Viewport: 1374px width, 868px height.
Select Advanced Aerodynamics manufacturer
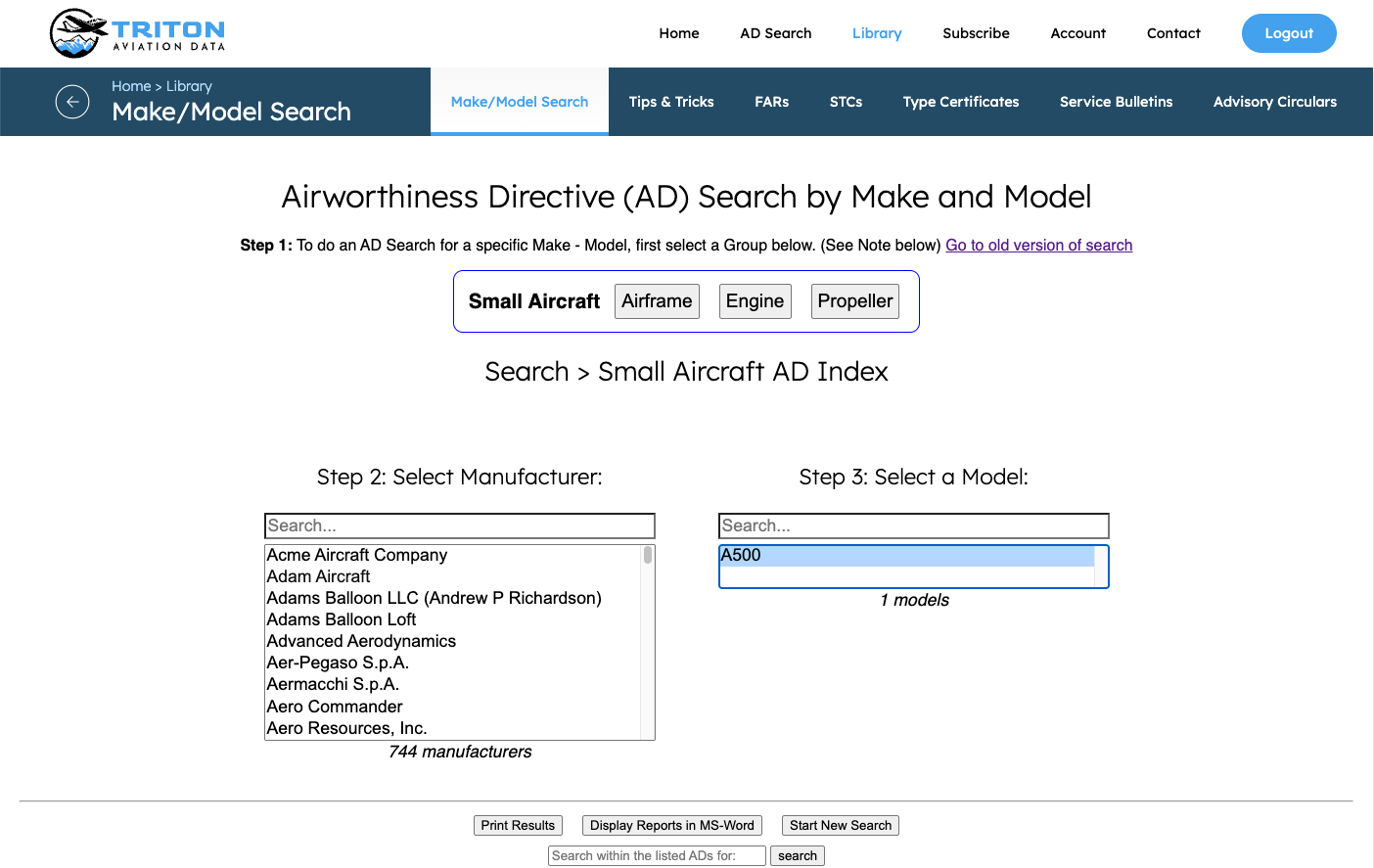[x=453, y=641]
